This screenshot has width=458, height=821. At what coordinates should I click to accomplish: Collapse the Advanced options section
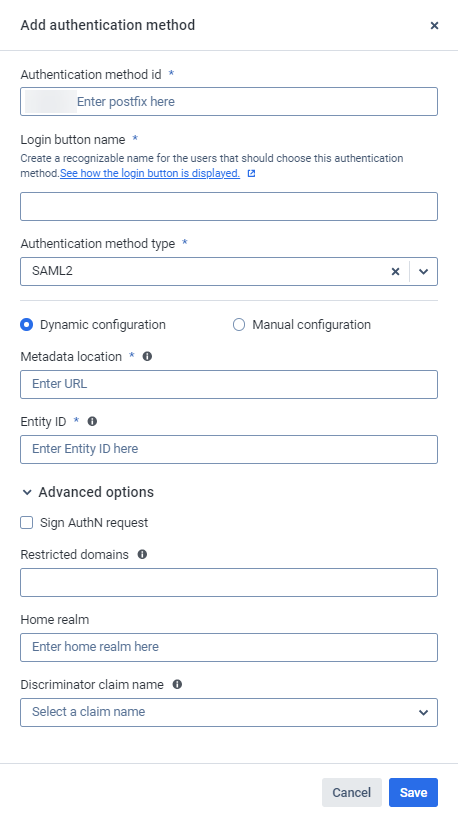coord(87,492)
